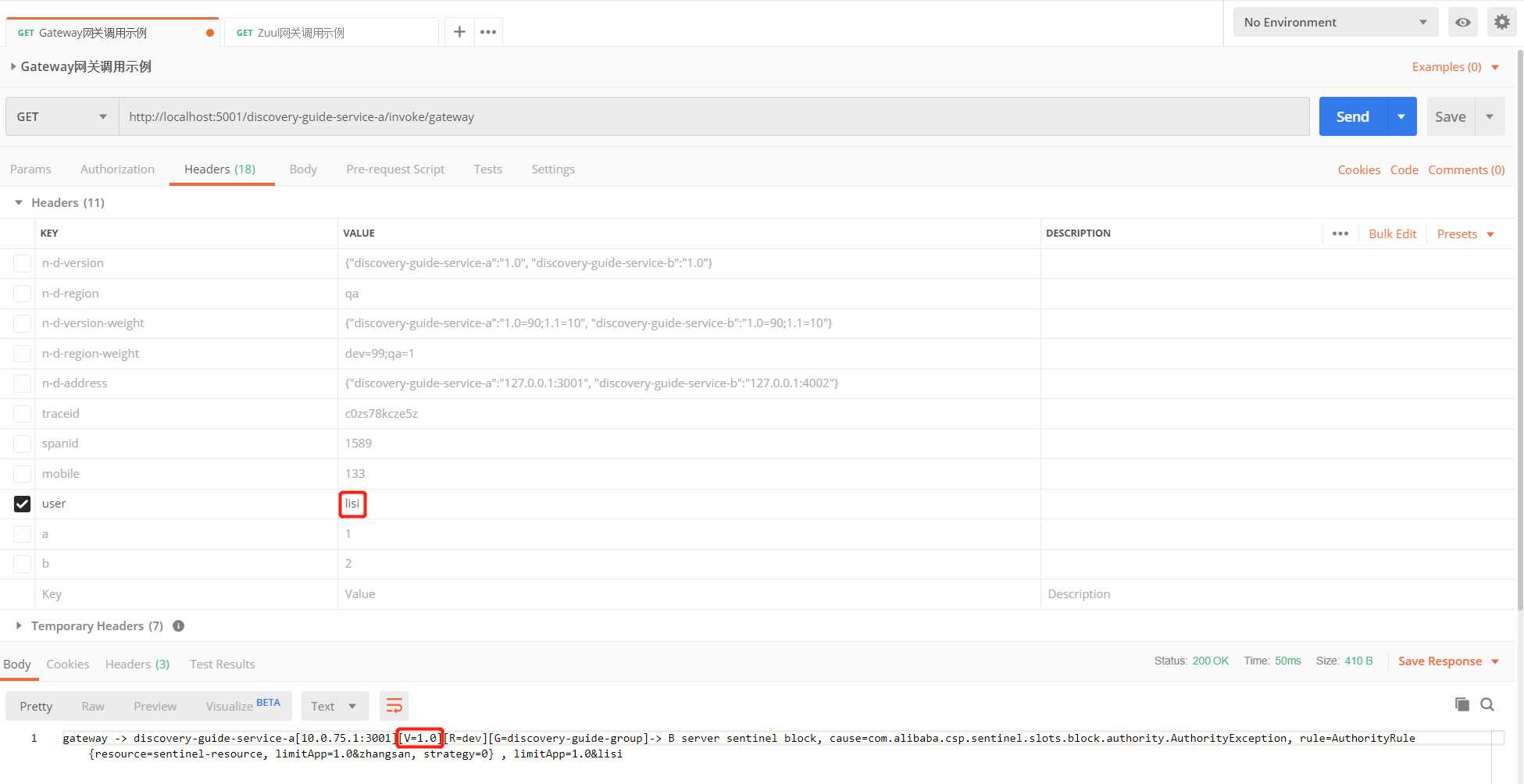Viewport: 1524px width, 784px height.
Task: Open the request Settings tab
Action: tap(553, 169)
